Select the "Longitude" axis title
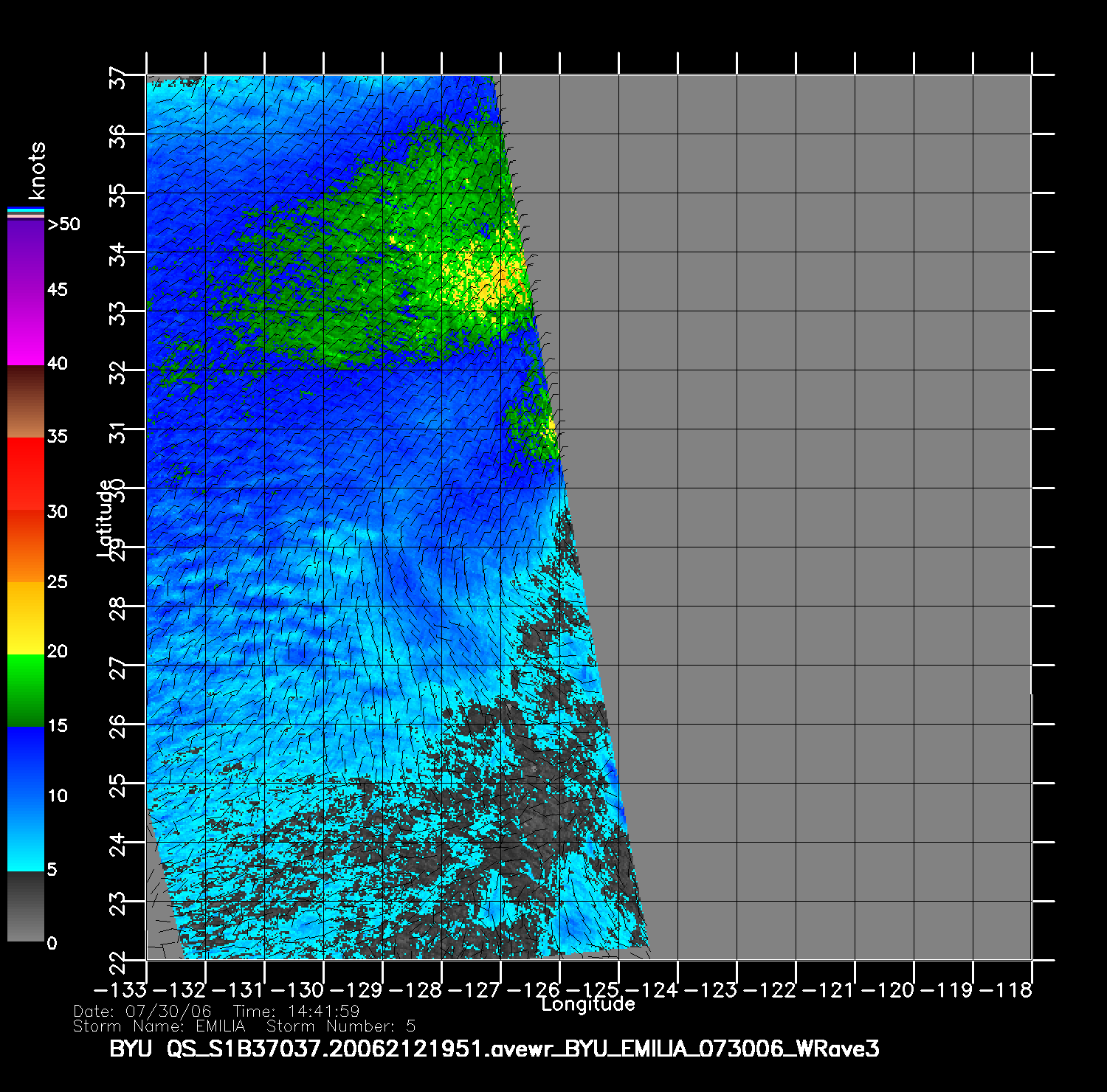This screenshot has height=1092, width=1107. coord(587,1004)
